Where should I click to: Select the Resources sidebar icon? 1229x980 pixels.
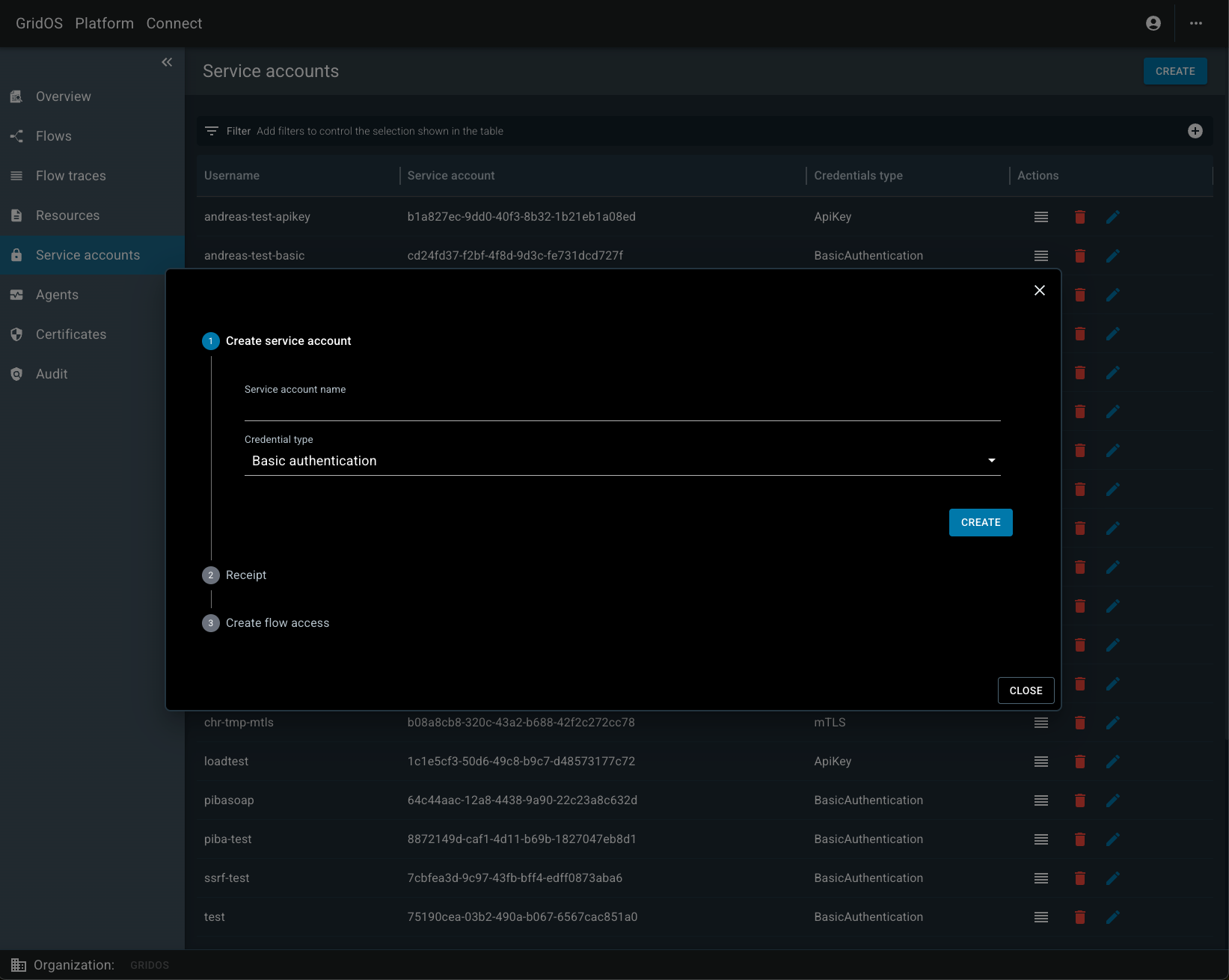[x=16, y=215]
